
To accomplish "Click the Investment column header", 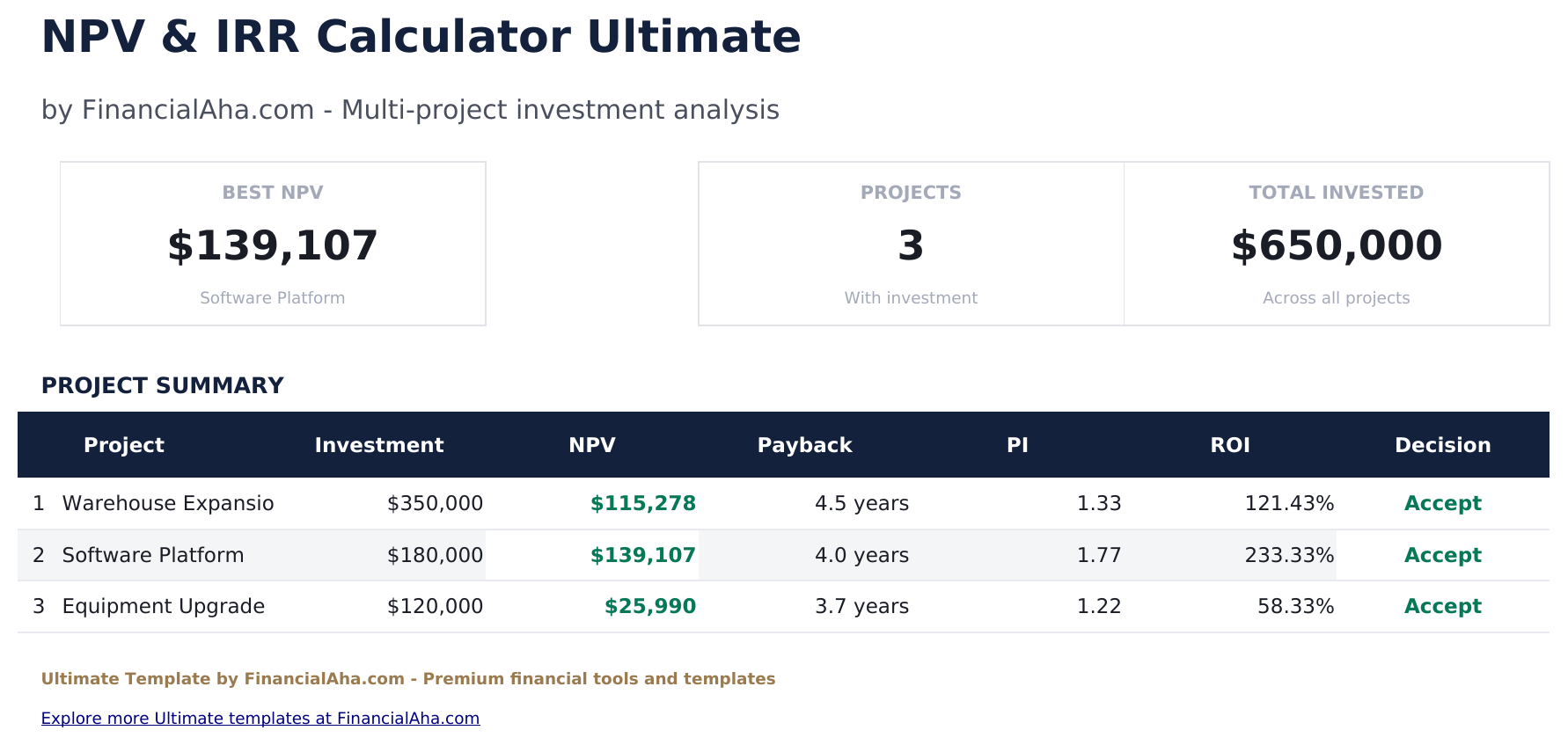I will (379, 445).
